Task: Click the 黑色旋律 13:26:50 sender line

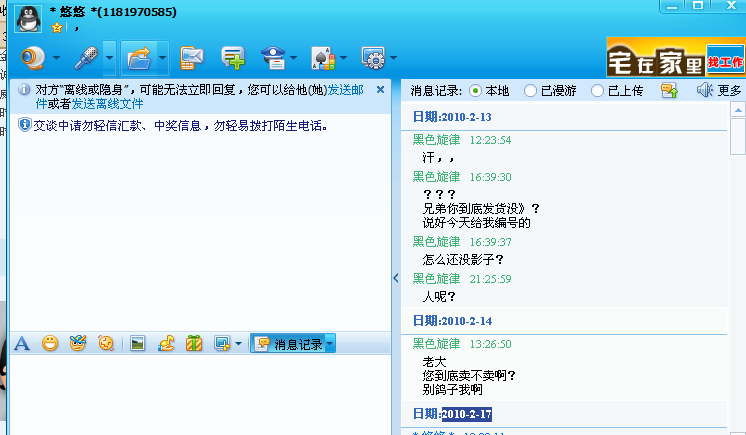Action: [x=461, y=344]
